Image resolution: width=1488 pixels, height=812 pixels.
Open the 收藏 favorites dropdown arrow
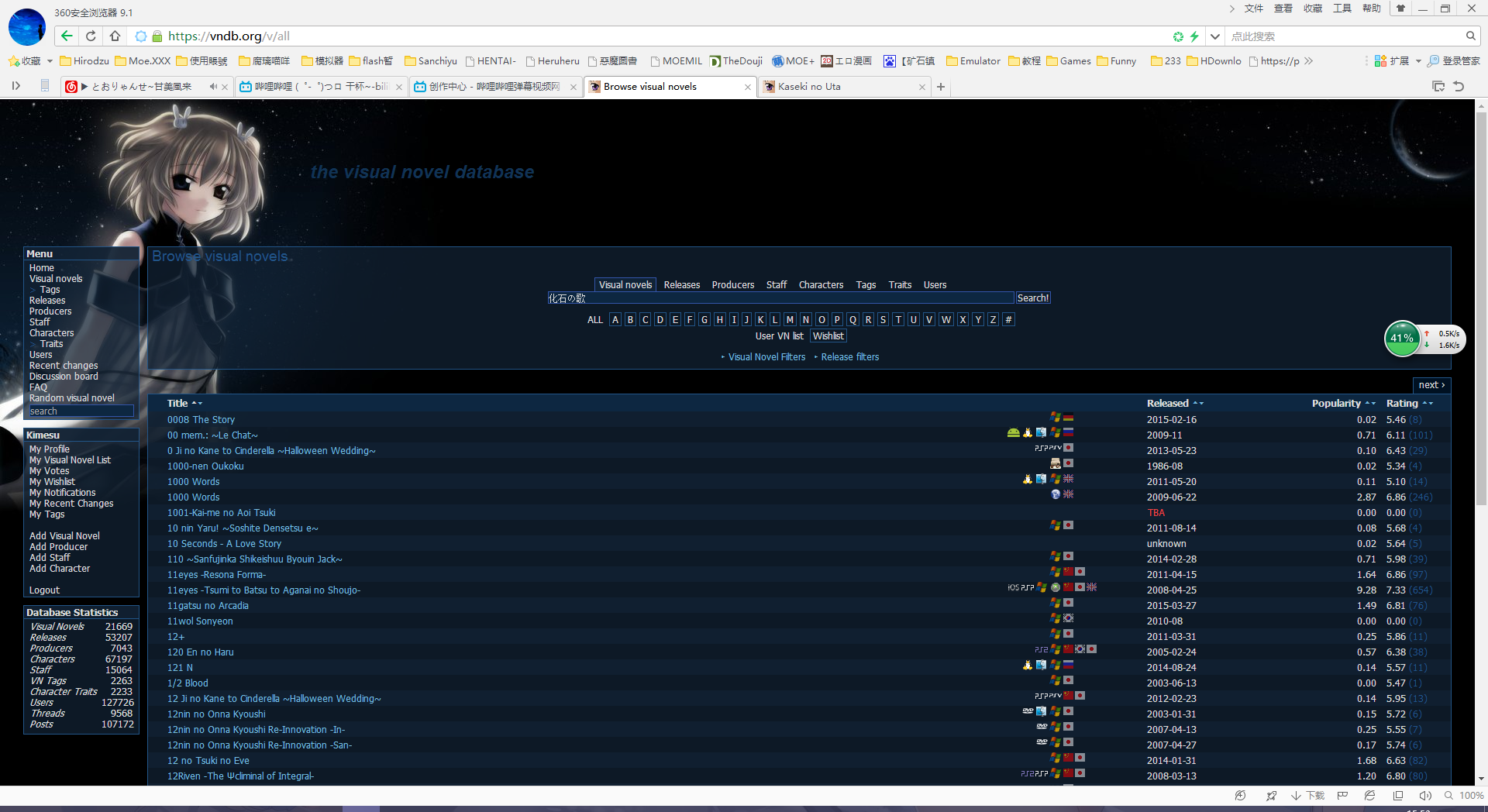(50, 61)
